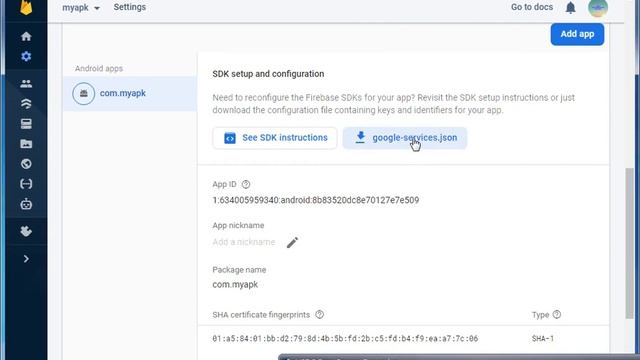Click the Add app button
The image size is (640, 360).
pos(577,34)
